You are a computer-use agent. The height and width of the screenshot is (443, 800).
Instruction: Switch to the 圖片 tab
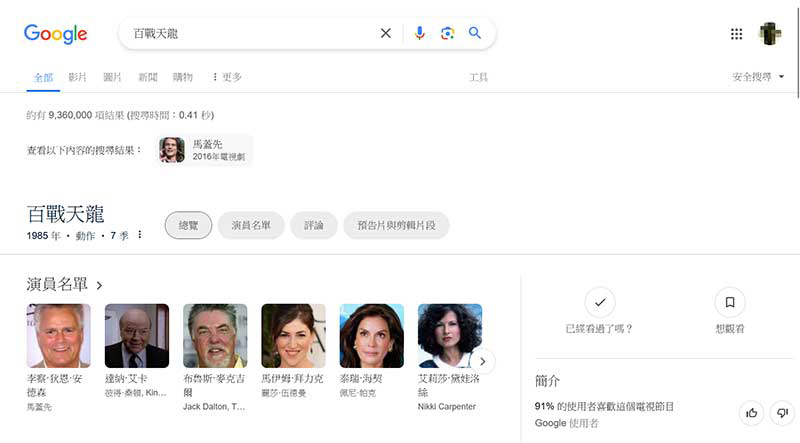pos(112,77)
